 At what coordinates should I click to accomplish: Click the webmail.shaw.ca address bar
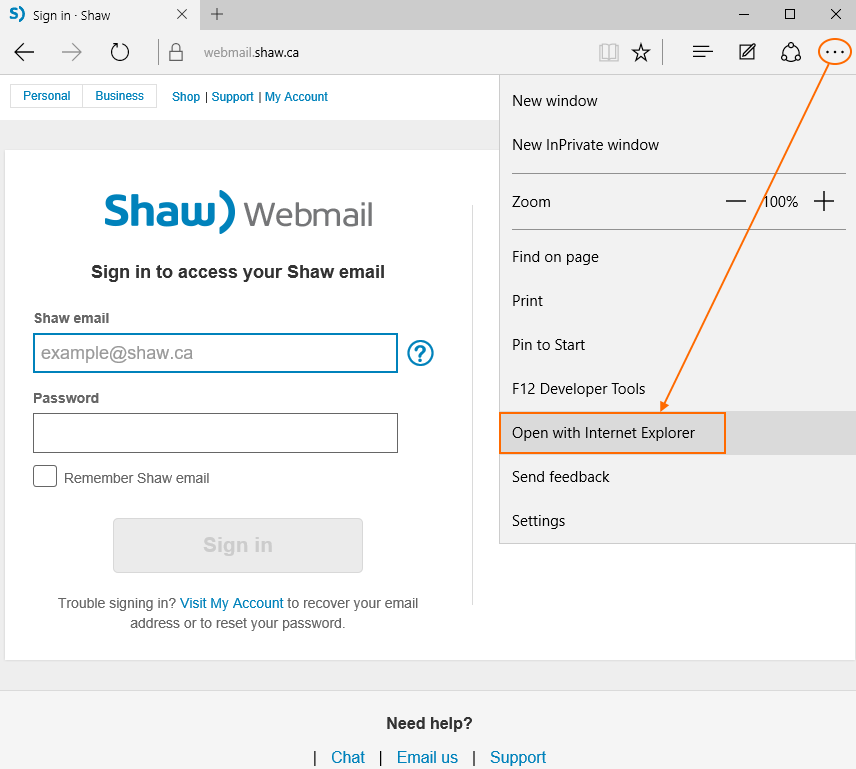(251, 52)
